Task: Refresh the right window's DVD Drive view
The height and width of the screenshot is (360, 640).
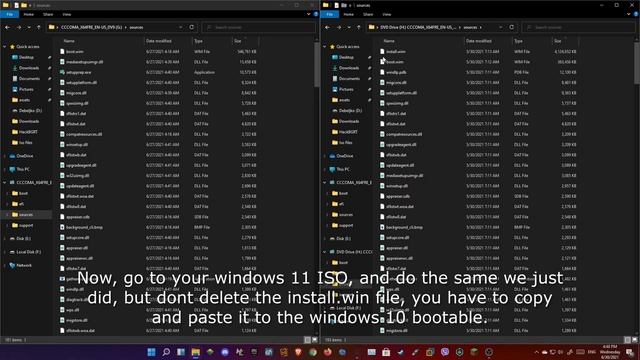Action: (x=511, y=27)
